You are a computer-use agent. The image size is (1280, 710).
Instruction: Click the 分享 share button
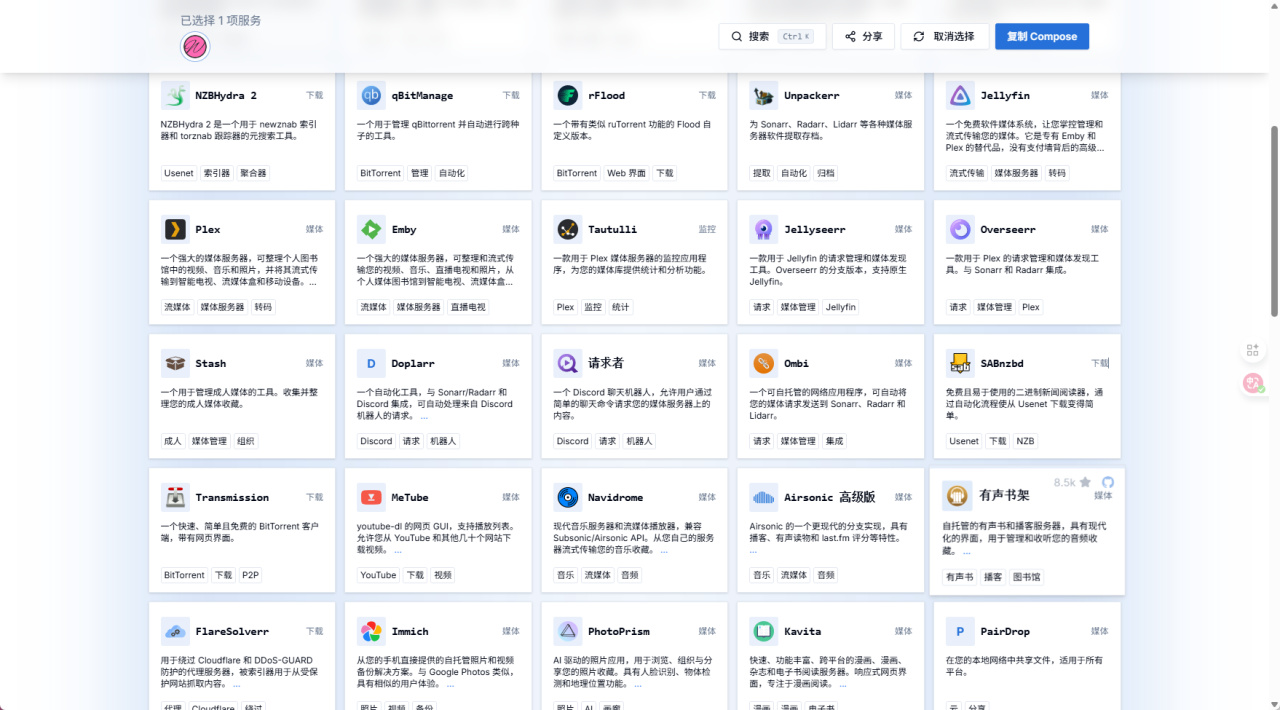pos(863,36)
